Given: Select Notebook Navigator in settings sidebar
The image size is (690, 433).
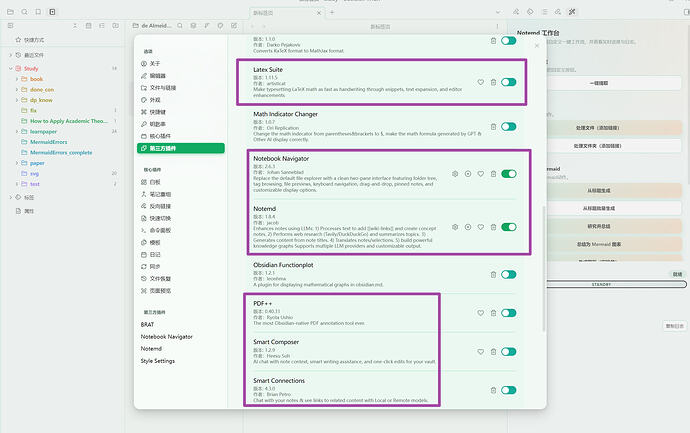Looking at the screenshot, I should (x=166, y=337).
